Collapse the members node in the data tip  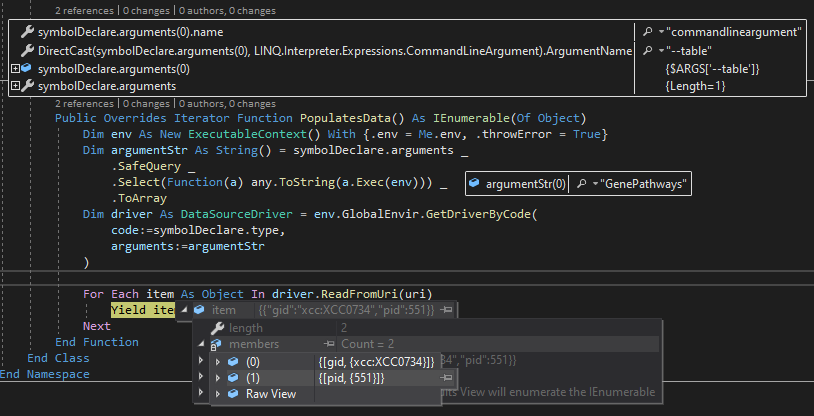tap(201, 344)
